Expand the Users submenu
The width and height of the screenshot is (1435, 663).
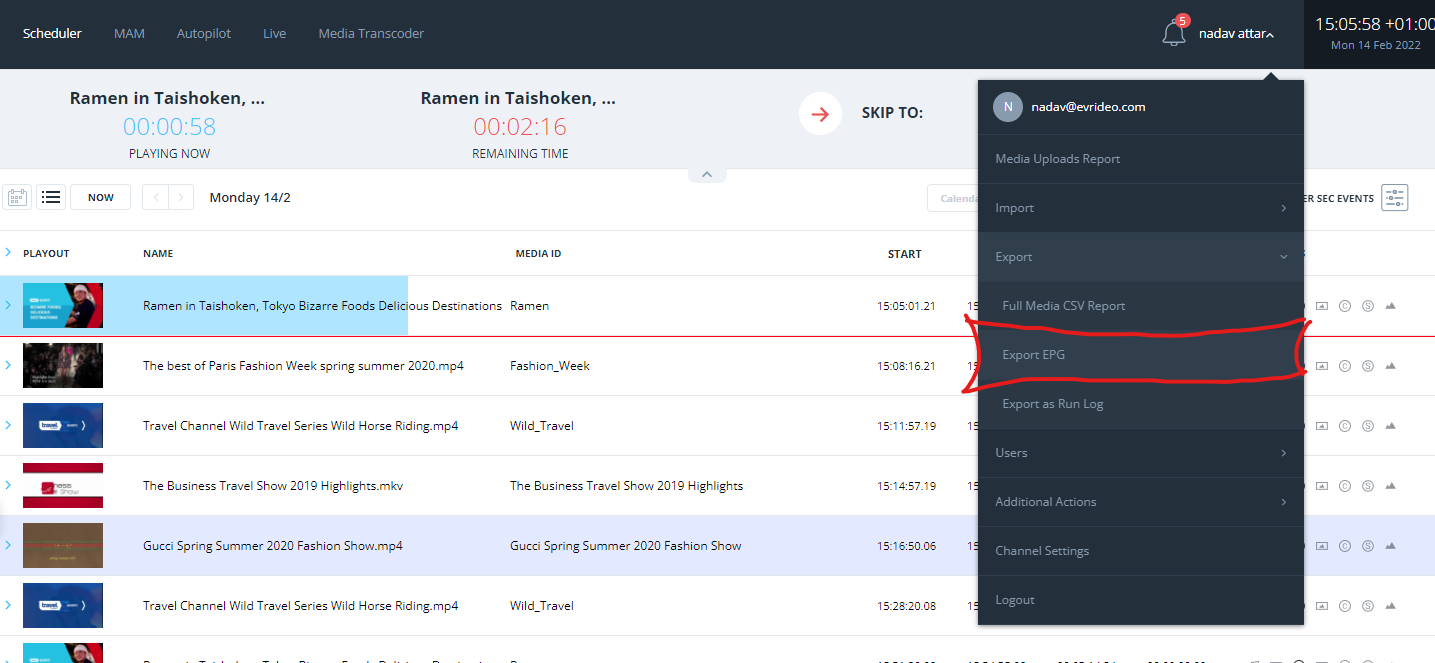tap(1283, 453)
